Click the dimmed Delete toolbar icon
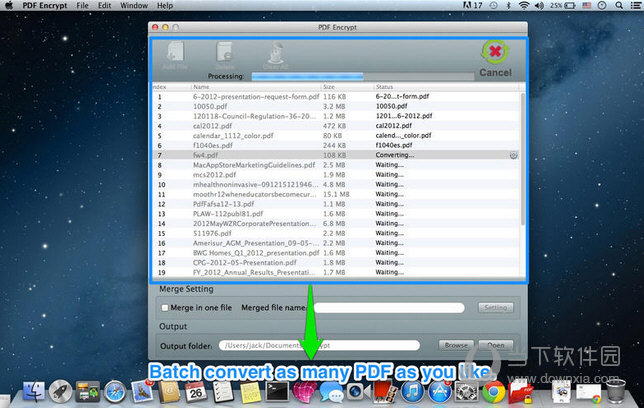 tap(225, 55)
